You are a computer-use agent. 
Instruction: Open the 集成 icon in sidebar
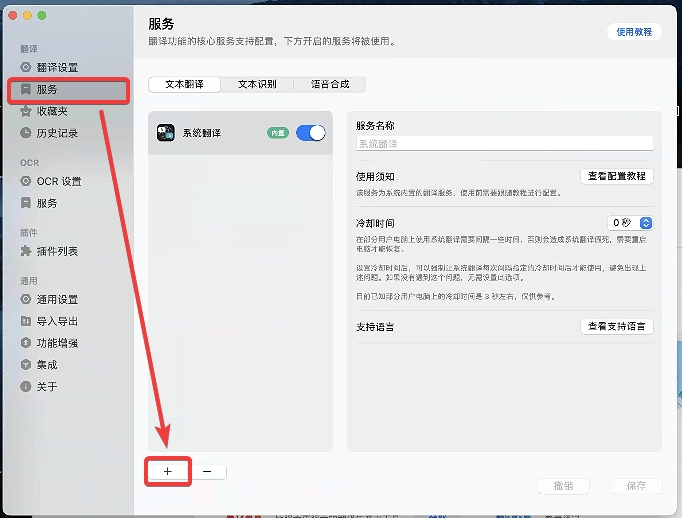[x=26, y=365]
